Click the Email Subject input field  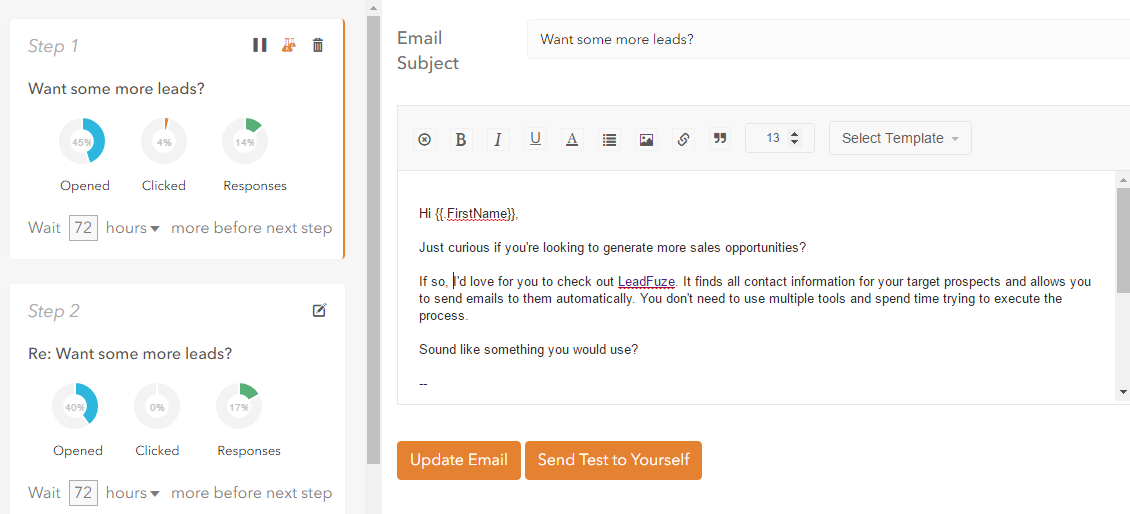point(828,39)
